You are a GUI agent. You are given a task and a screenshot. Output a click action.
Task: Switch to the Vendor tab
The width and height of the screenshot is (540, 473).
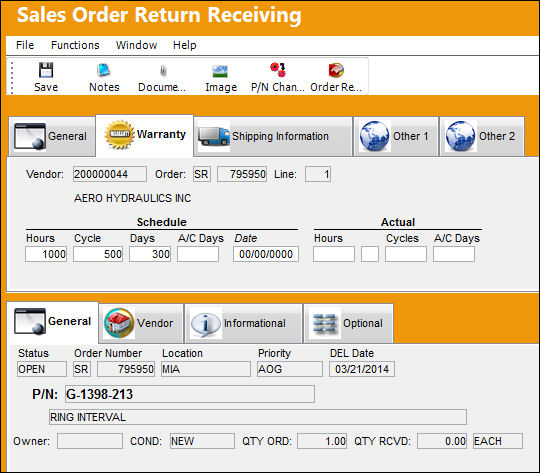coord(141,323)
